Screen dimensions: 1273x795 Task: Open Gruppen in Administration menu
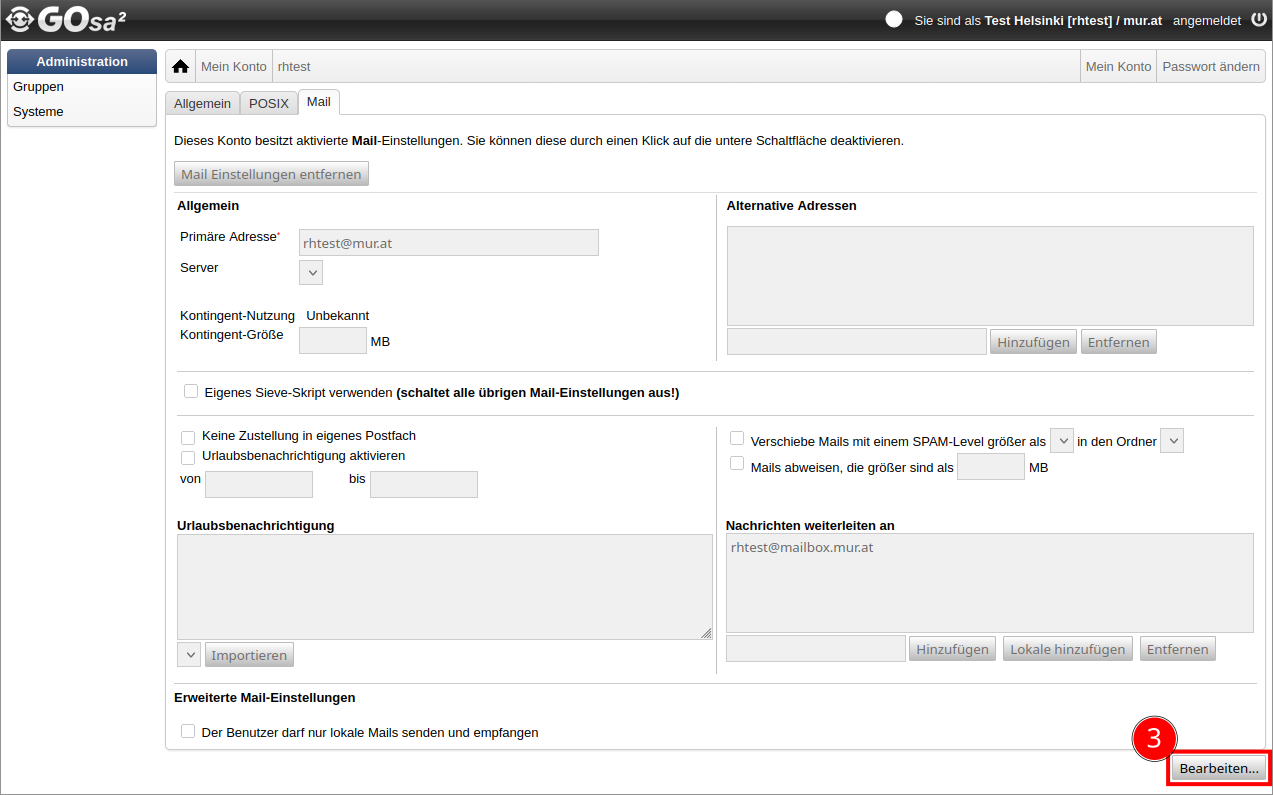pos(39,87)
